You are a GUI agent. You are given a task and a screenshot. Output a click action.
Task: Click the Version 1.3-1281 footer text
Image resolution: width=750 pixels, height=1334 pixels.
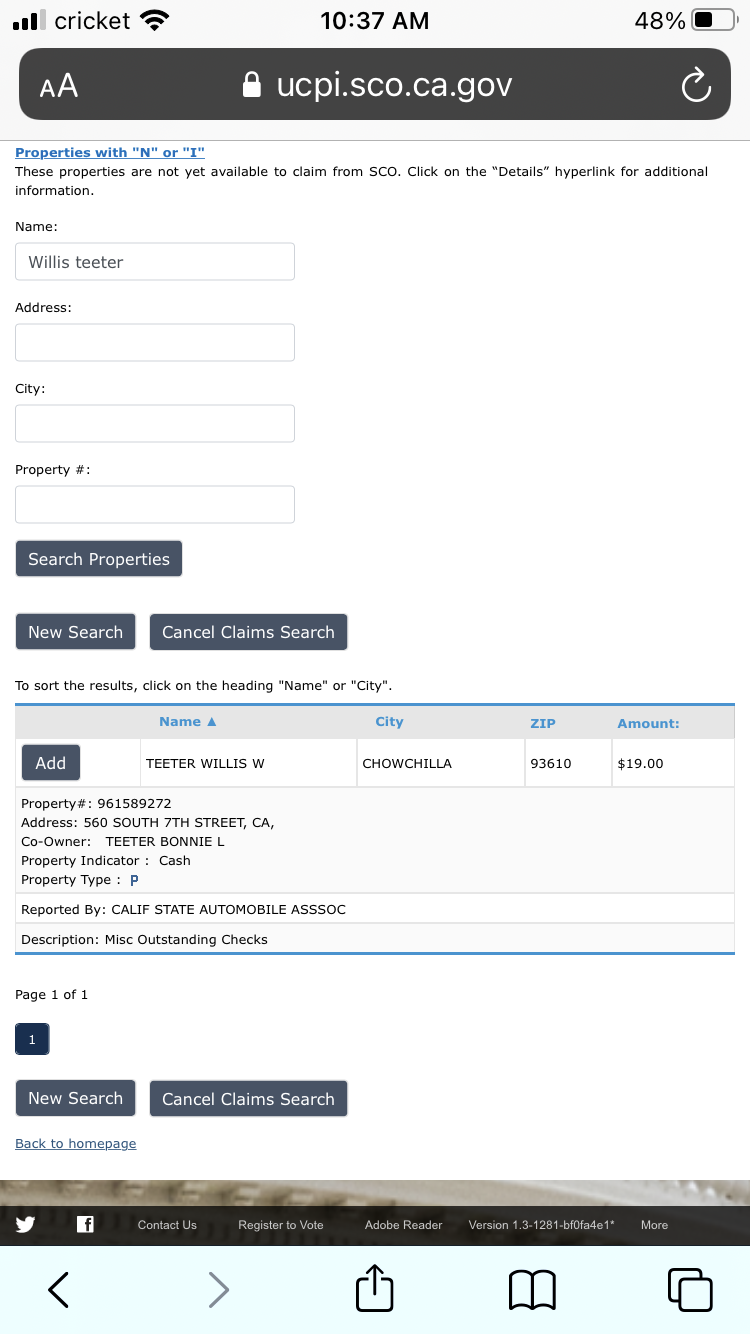[542, 1224]
